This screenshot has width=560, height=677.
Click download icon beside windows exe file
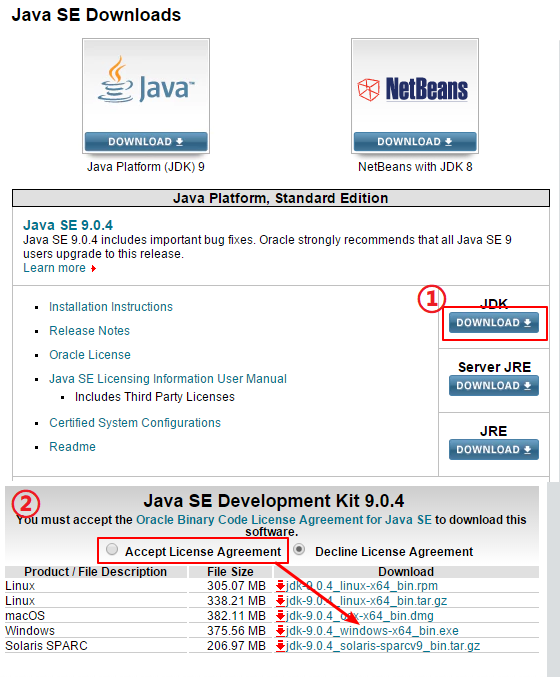point(280,631)
